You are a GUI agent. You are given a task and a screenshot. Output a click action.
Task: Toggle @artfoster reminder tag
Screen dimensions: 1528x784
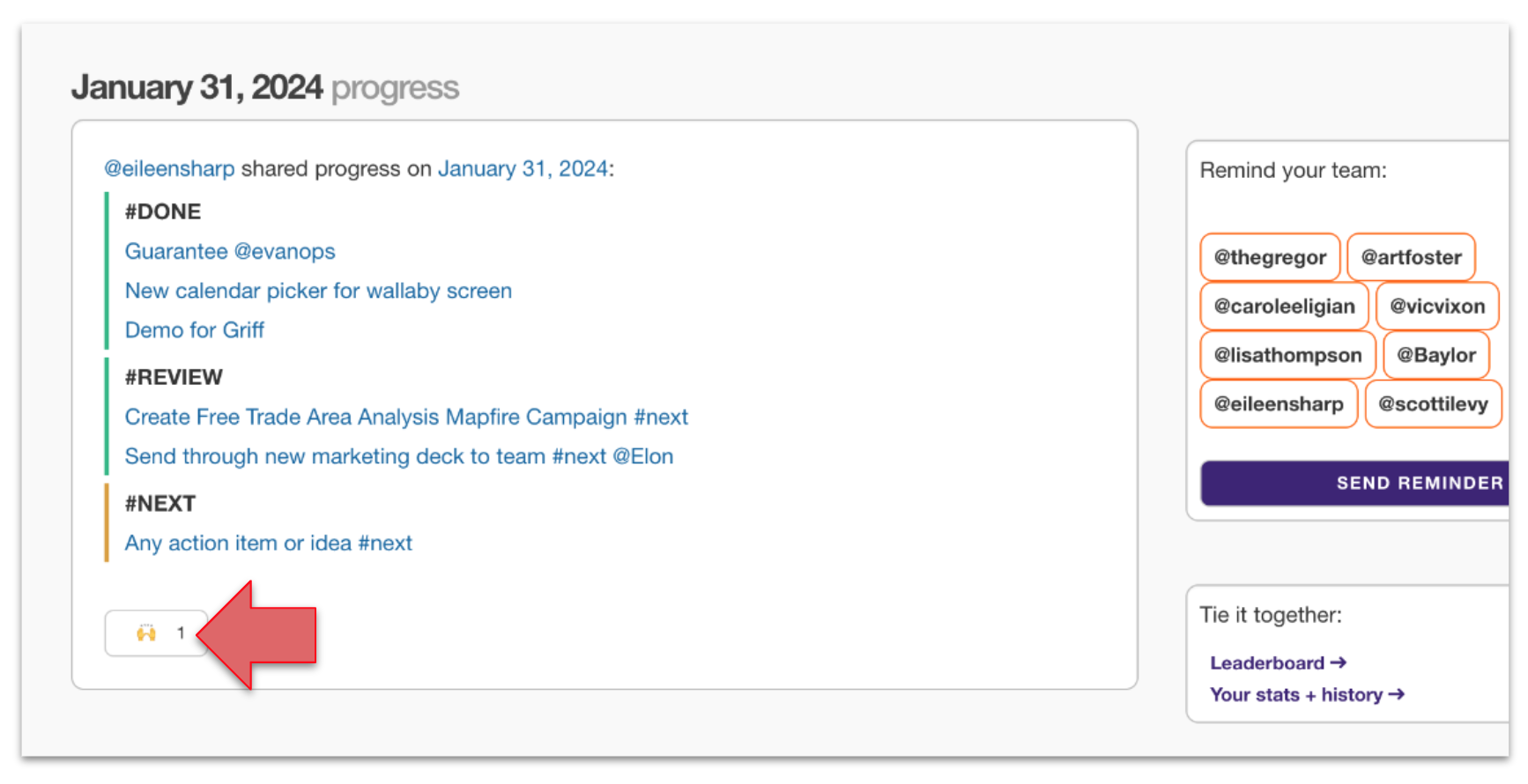coord(1411,257)
